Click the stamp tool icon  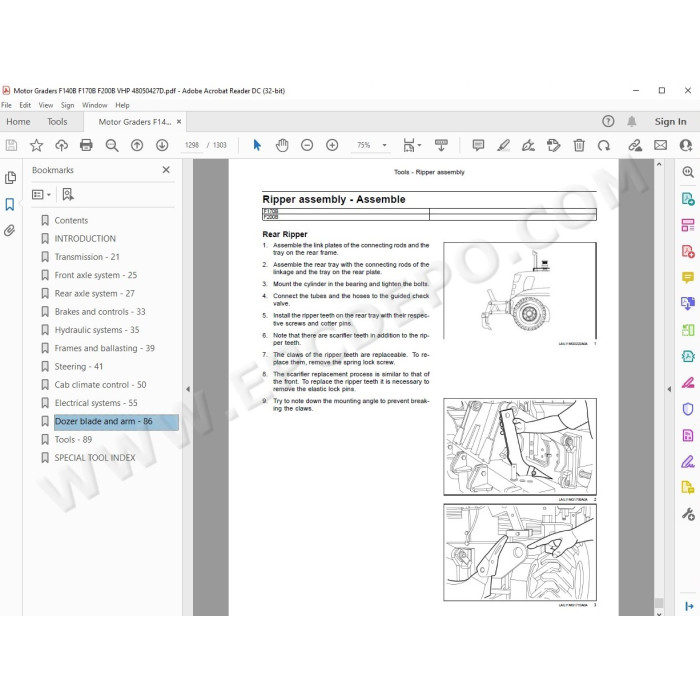point(554,145)
